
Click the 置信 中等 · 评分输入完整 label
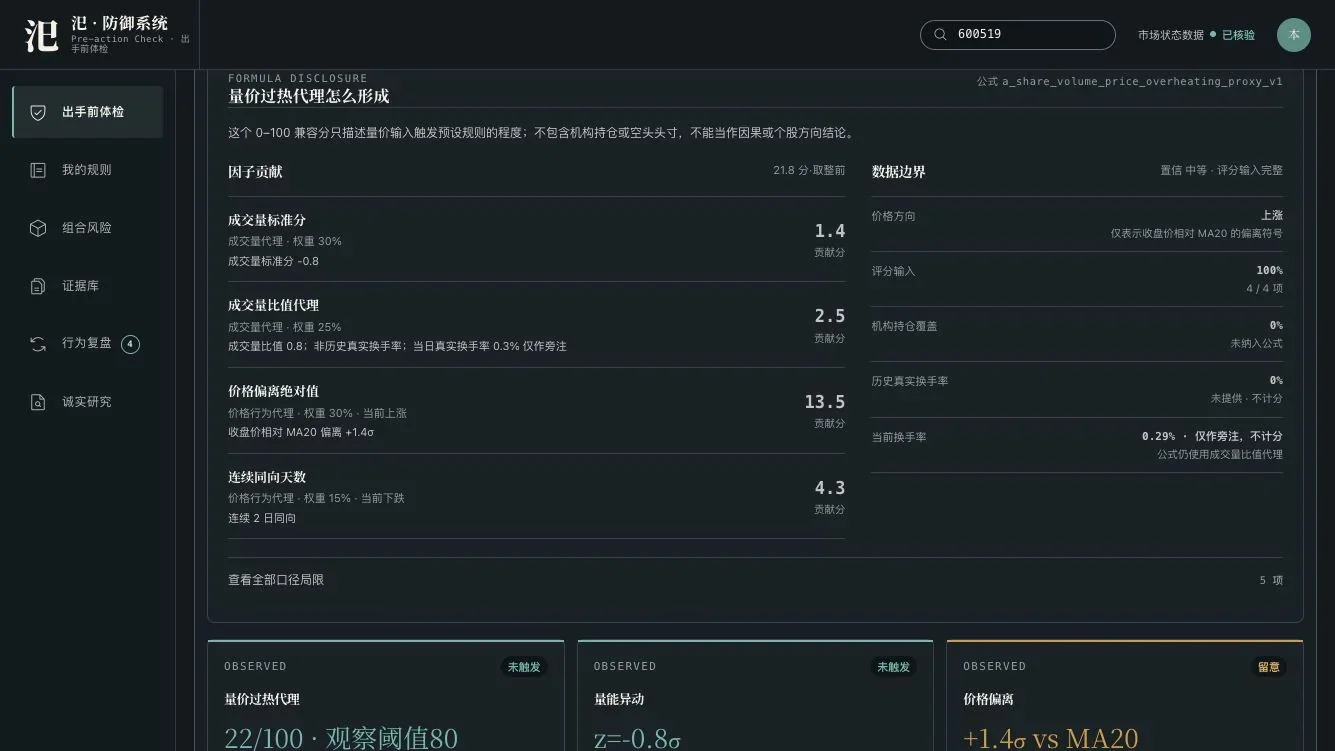[1221, 171]
